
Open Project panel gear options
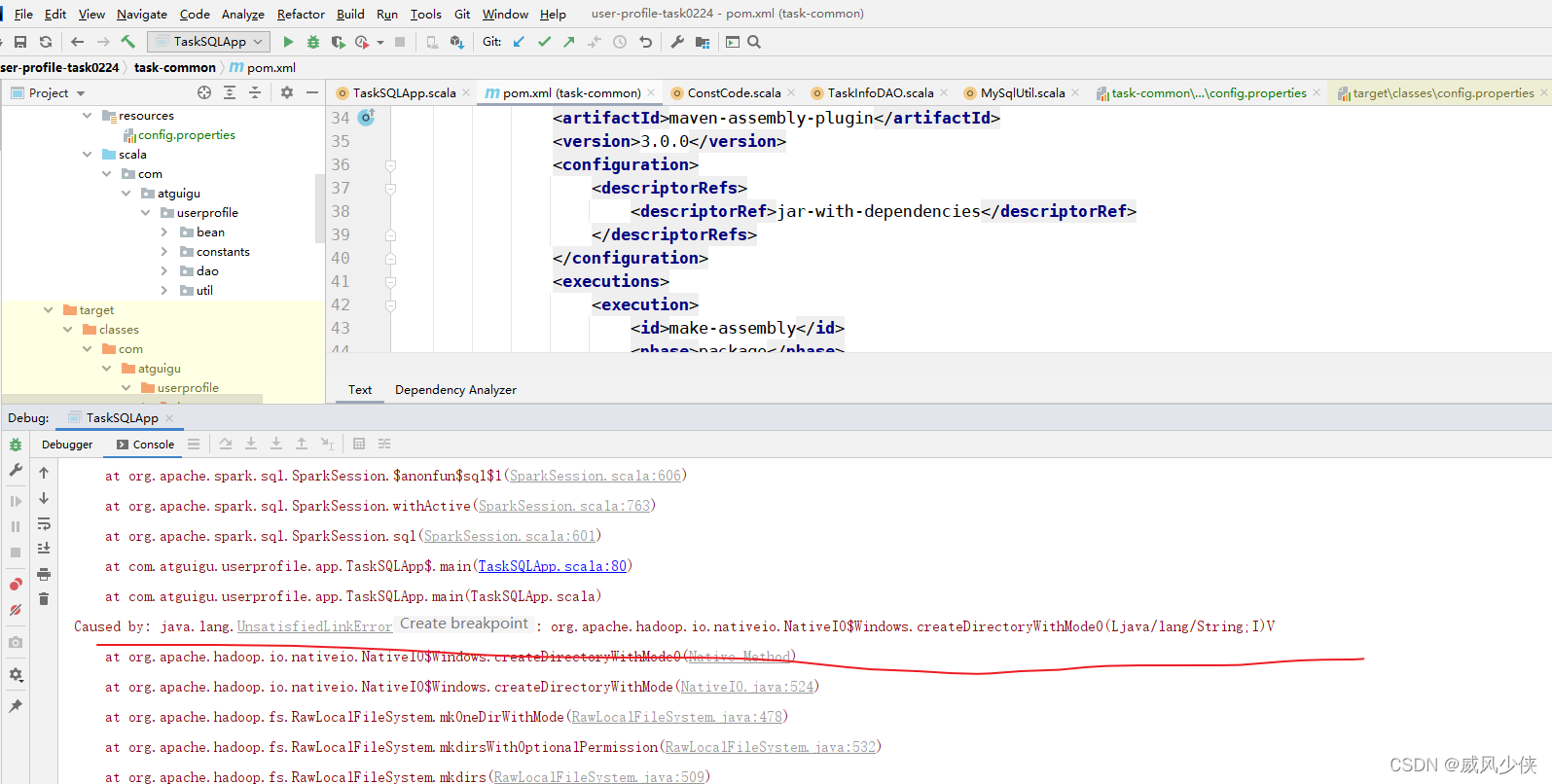click(287, 92)
